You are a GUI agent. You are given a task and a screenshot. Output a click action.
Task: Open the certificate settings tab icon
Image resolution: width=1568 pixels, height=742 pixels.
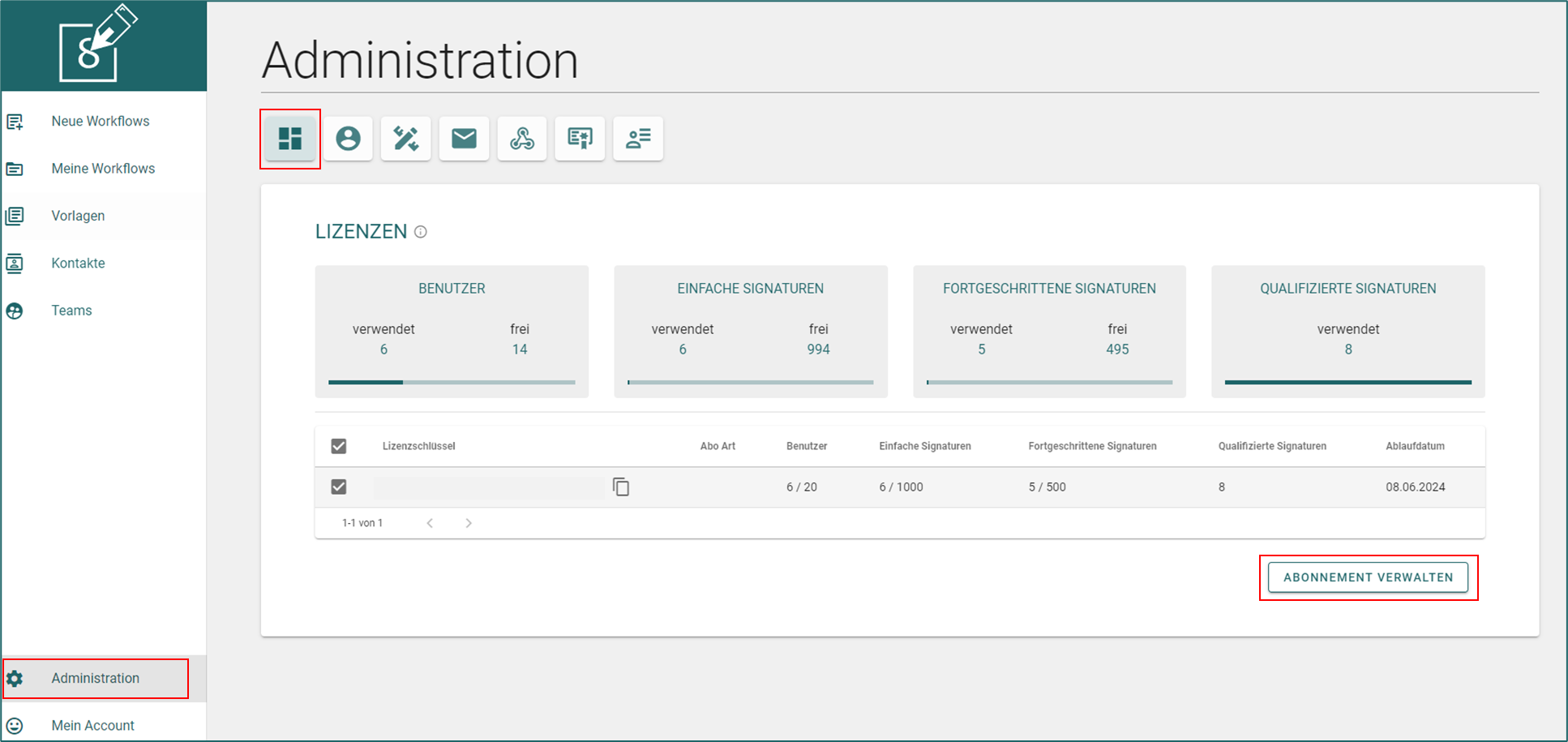580,139
